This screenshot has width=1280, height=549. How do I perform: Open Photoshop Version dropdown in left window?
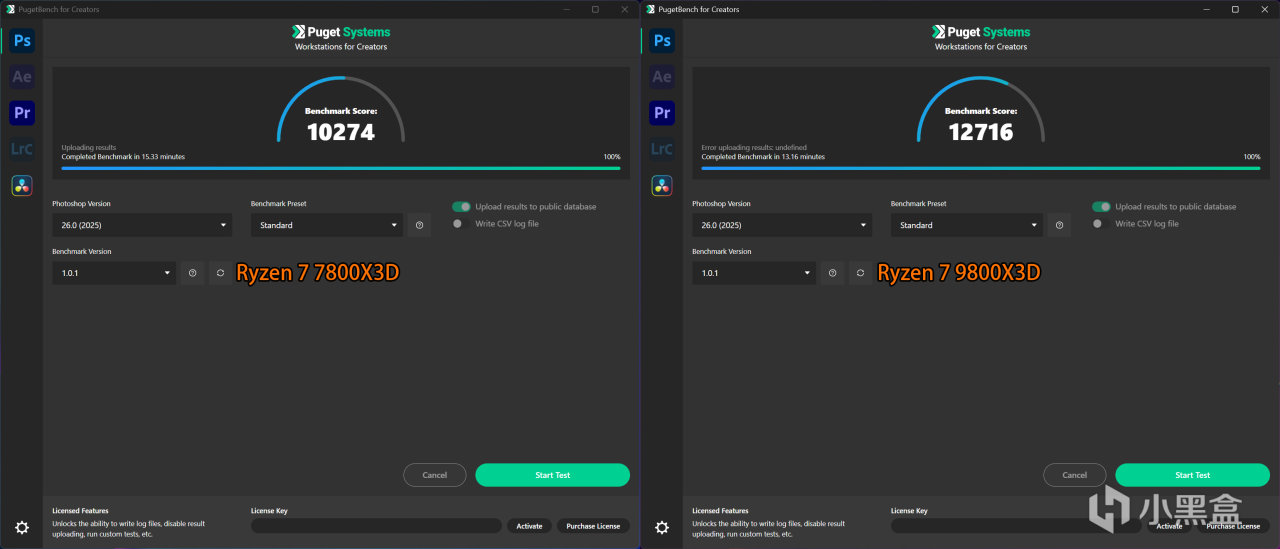click(142, 225)
